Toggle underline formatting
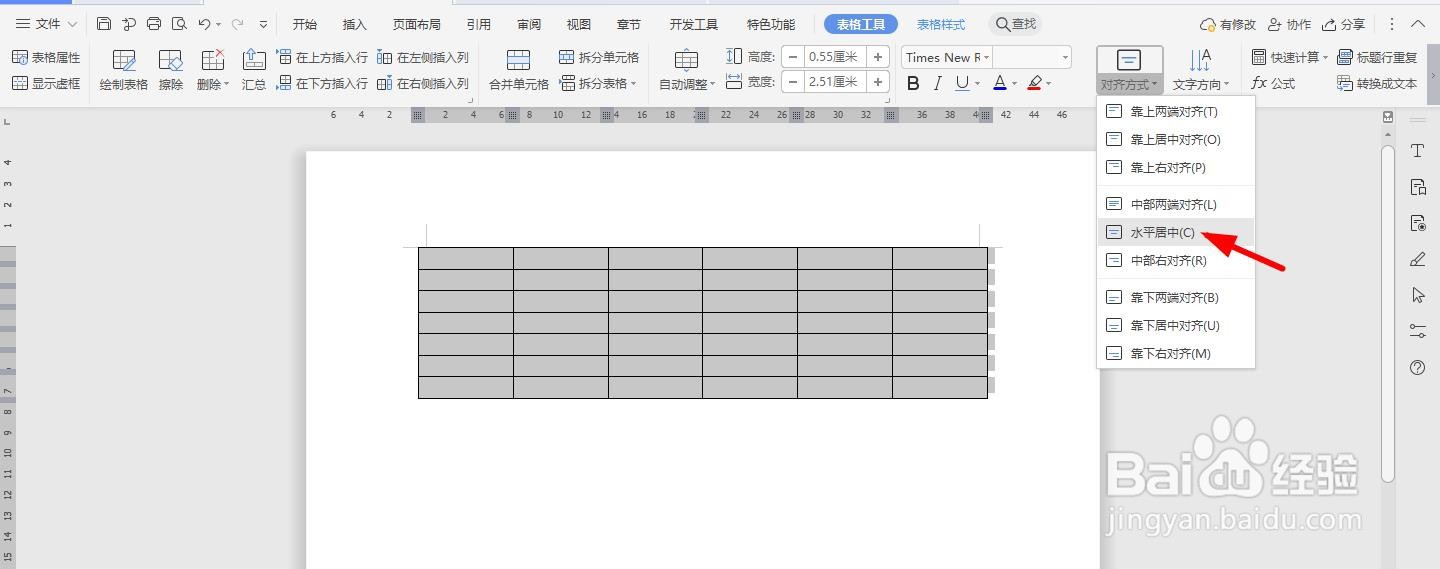 962,83
